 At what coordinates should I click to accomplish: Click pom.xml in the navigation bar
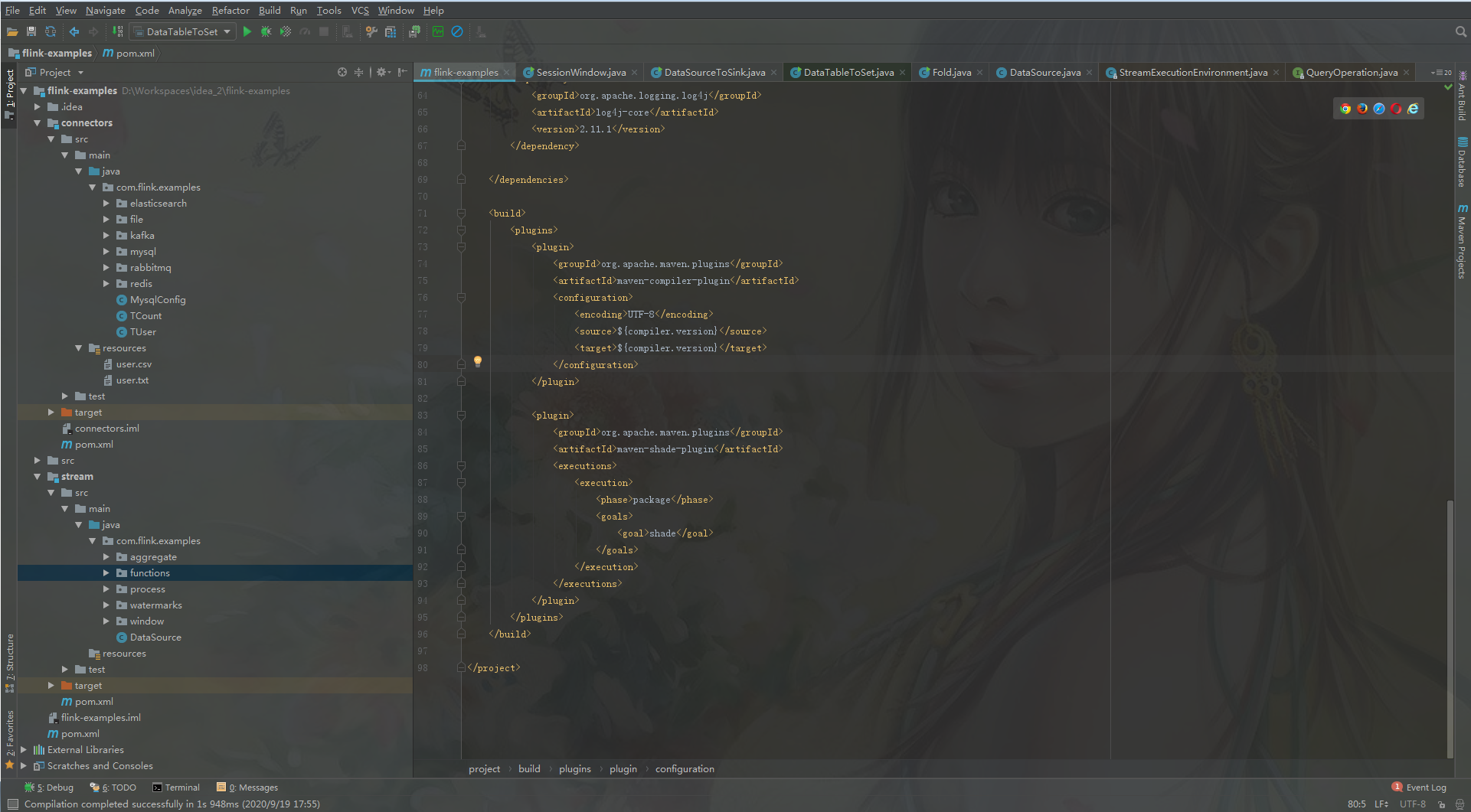click(x=129, y=53)
